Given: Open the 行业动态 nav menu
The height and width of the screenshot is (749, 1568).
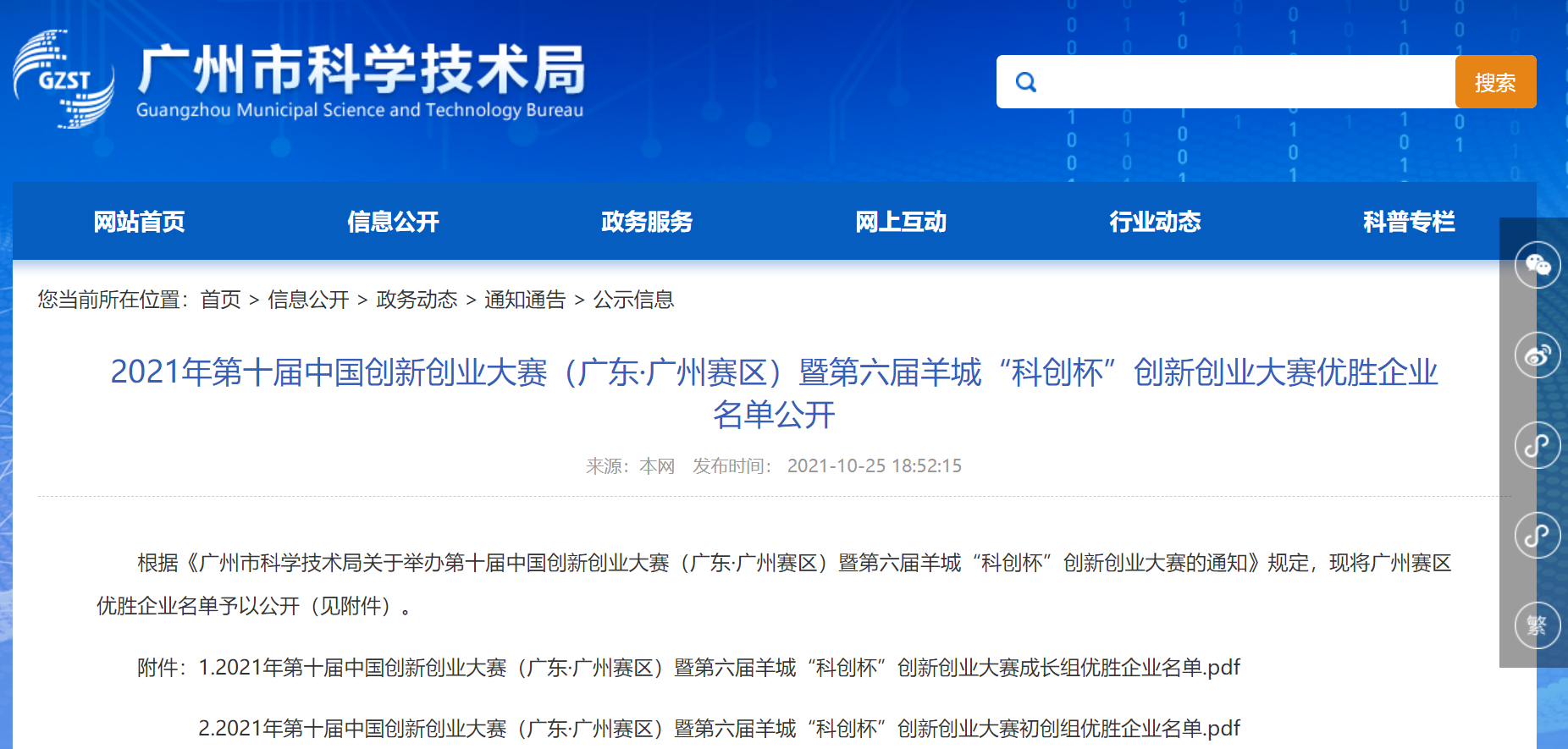Looking at the screenshot, I should [1155, 222].
